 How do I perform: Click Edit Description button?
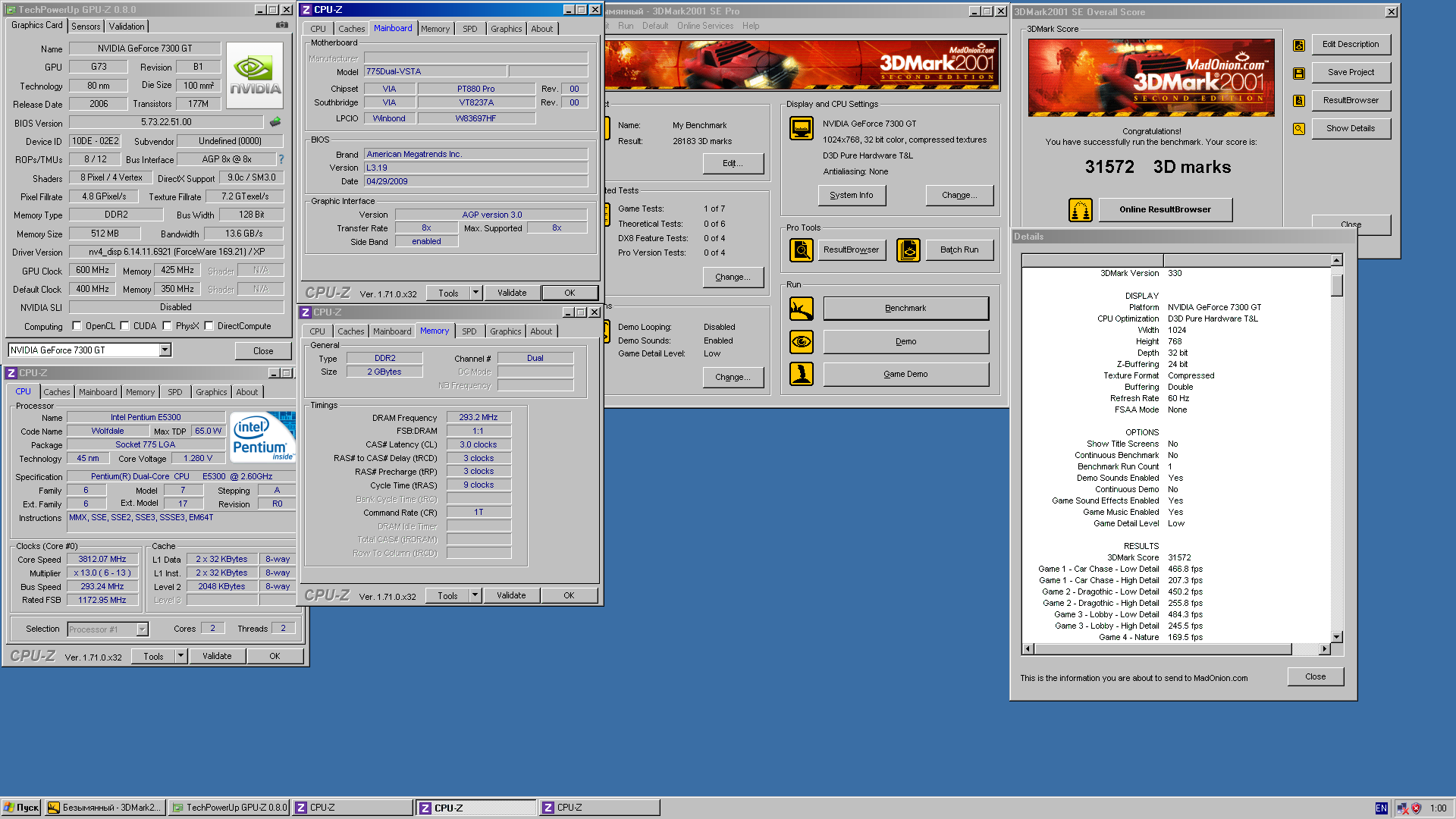pos(1351,45)
